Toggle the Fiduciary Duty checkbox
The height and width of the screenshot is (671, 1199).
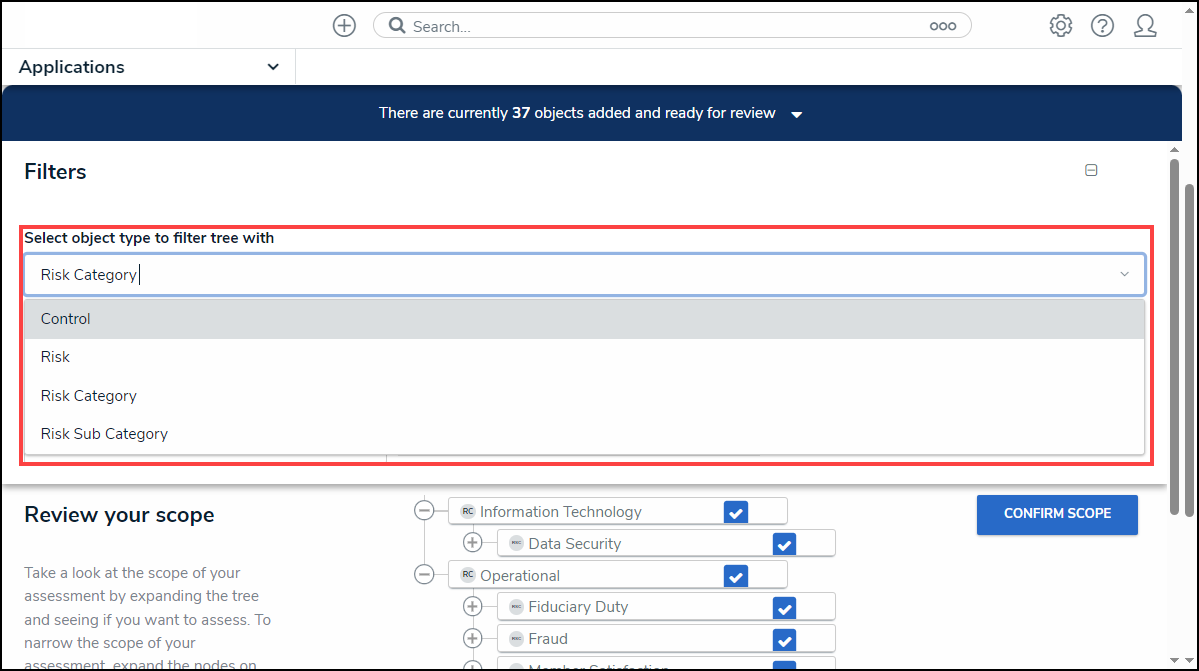[x=784, y=607]
